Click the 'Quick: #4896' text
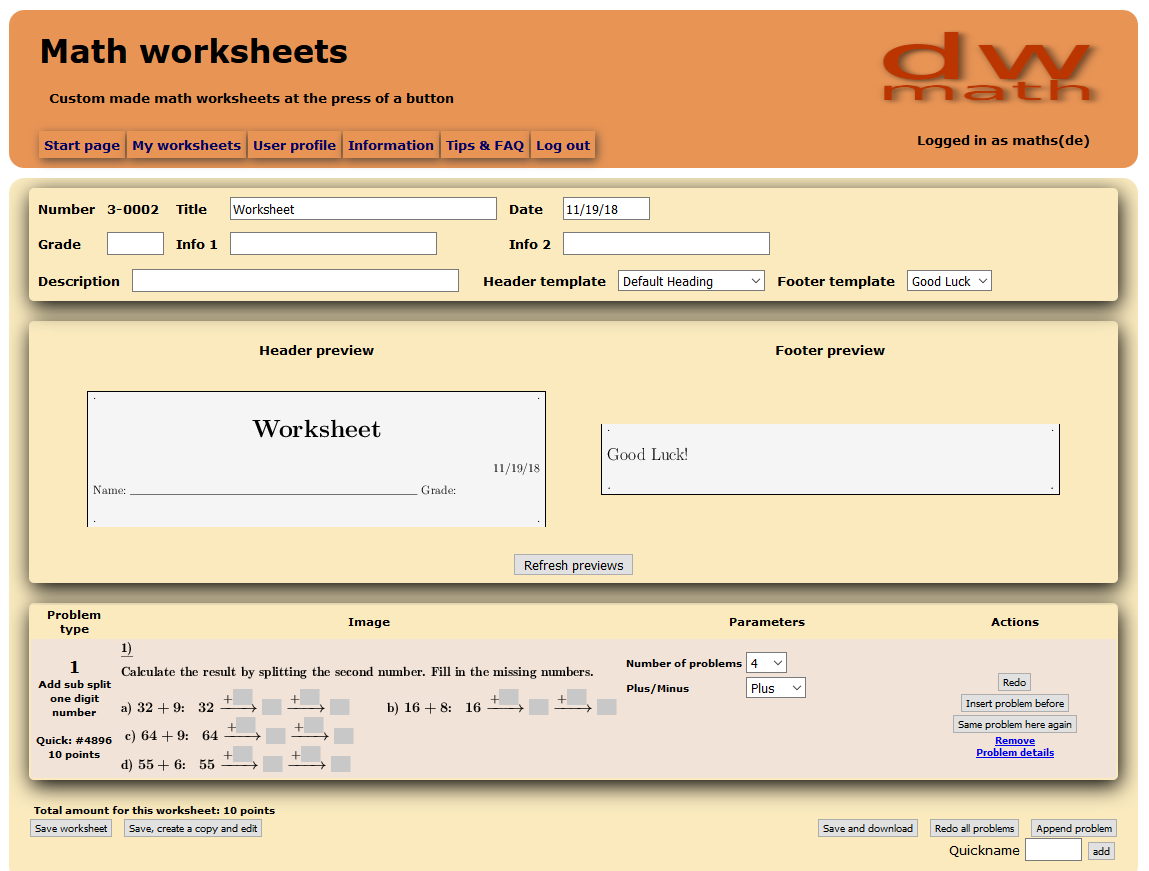1149x871 pixels. pos(74,741)
